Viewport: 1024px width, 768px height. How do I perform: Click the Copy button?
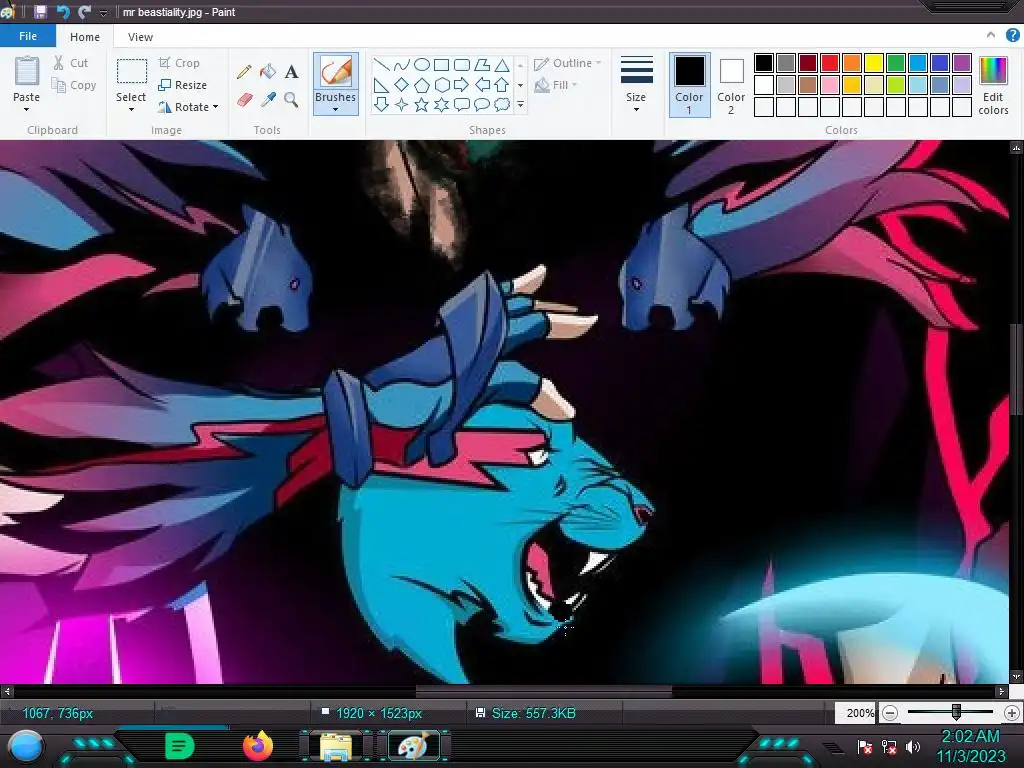coord(74,86)
